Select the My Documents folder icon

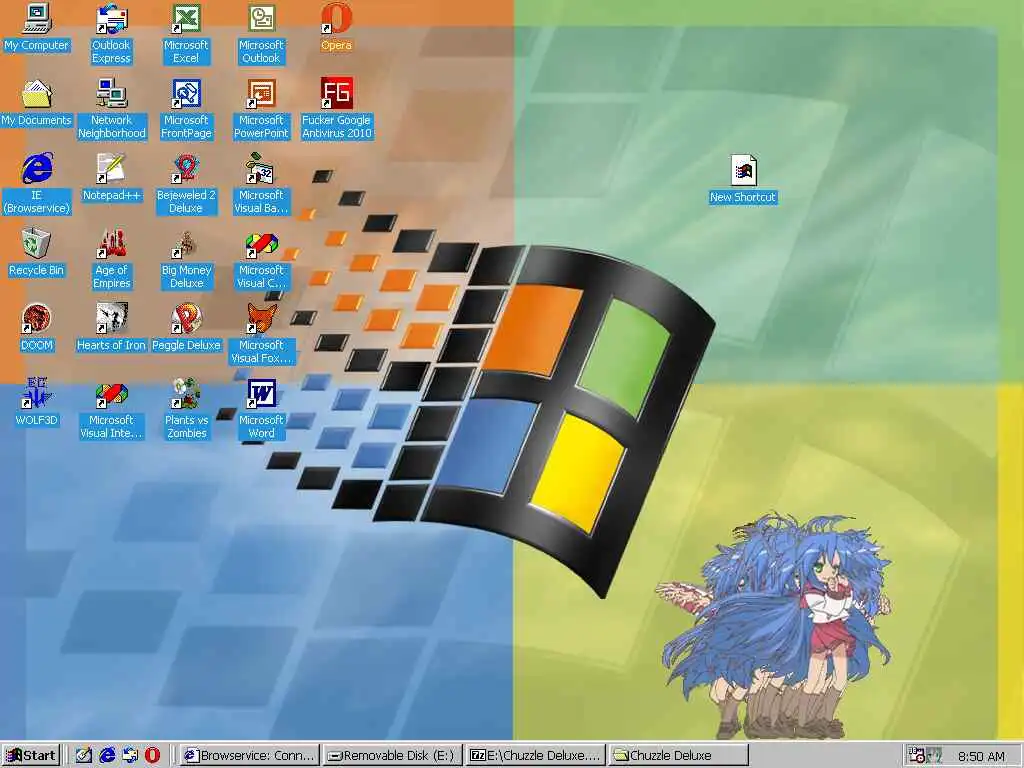click(37, 93)
